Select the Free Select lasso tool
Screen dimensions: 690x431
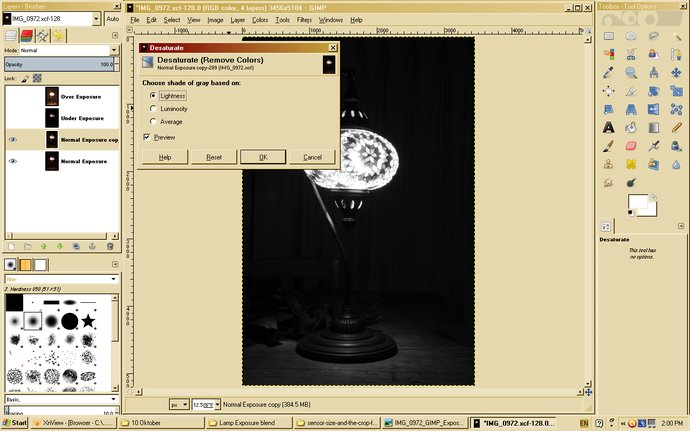pyautogui.click(x=653, y=36)
